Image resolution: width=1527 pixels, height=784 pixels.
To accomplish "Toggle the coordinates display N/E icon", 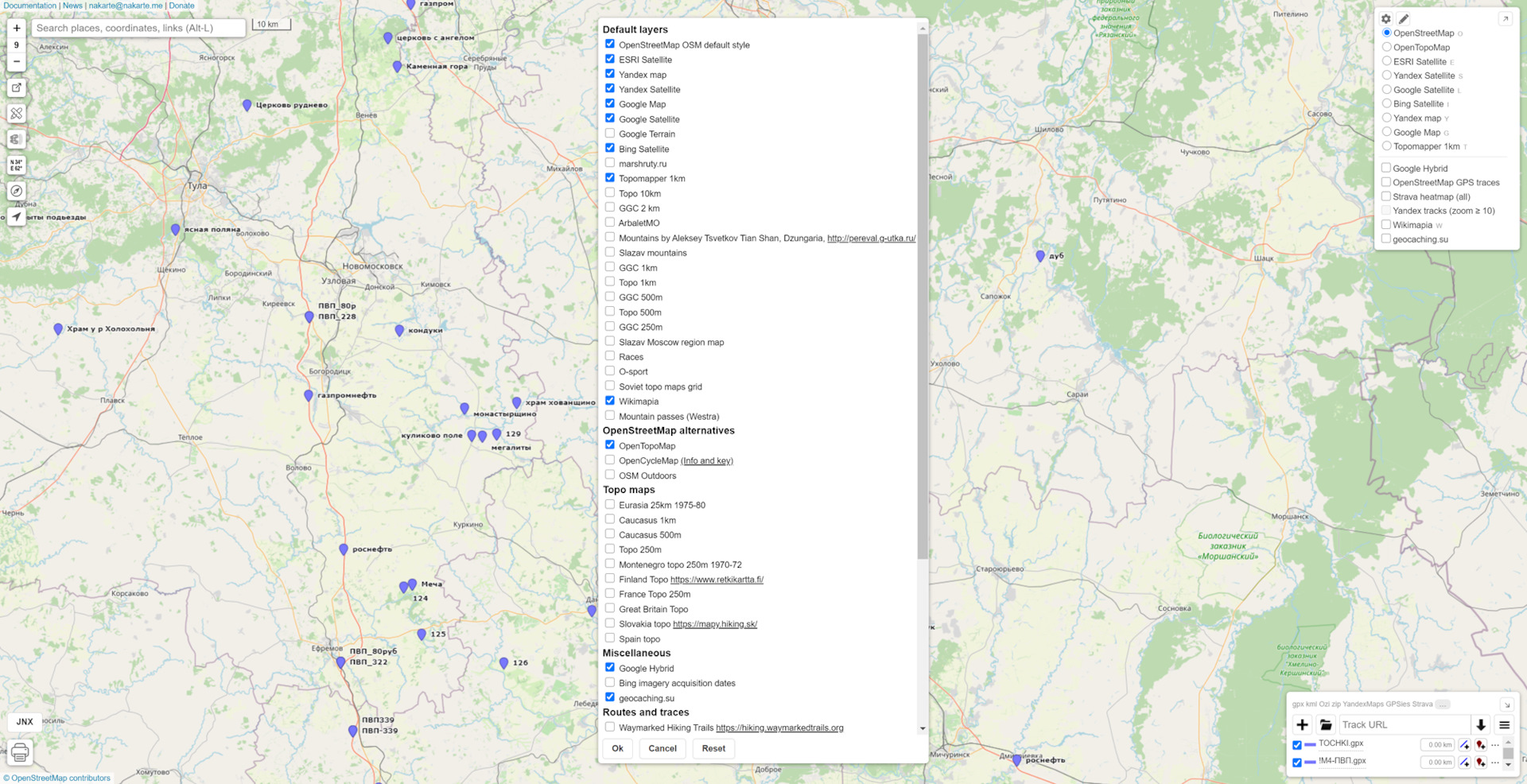I will click(17, 165).
